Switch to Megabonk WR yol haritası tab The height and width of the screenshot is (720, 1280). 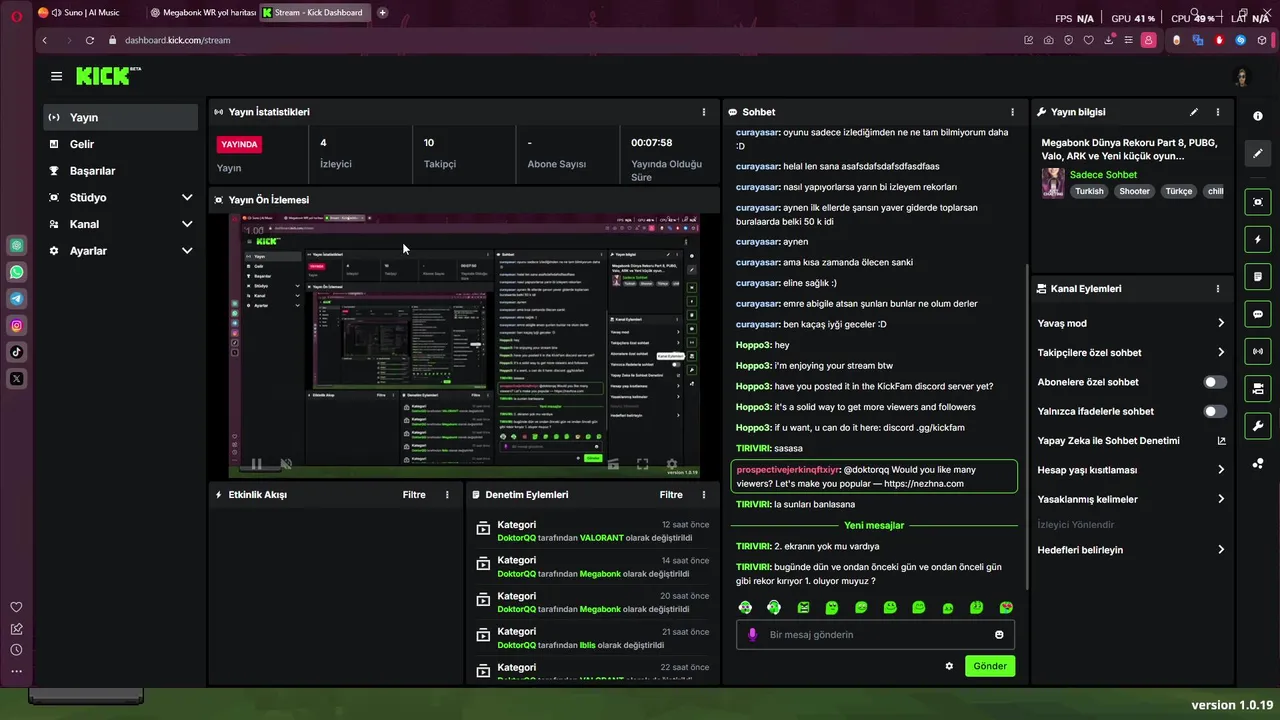(x=203, y=13)
